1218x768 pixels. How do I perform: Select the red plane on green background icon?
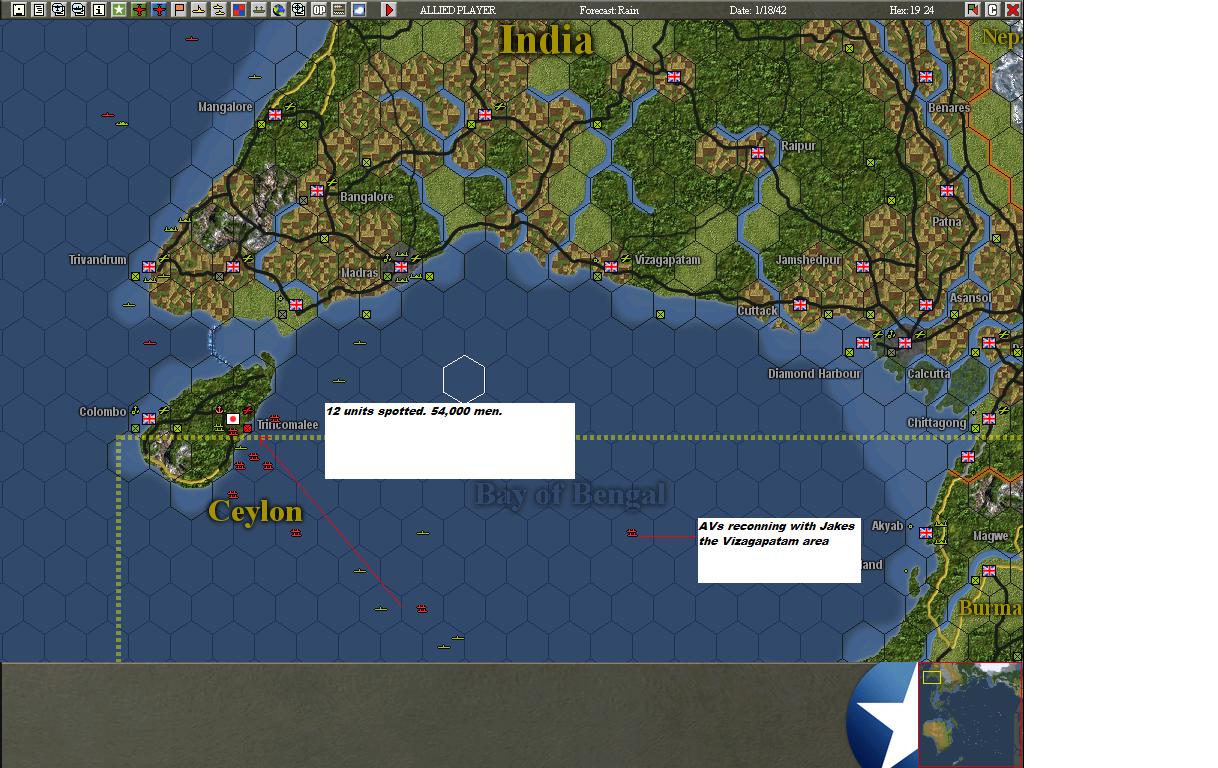pos(139,10)
